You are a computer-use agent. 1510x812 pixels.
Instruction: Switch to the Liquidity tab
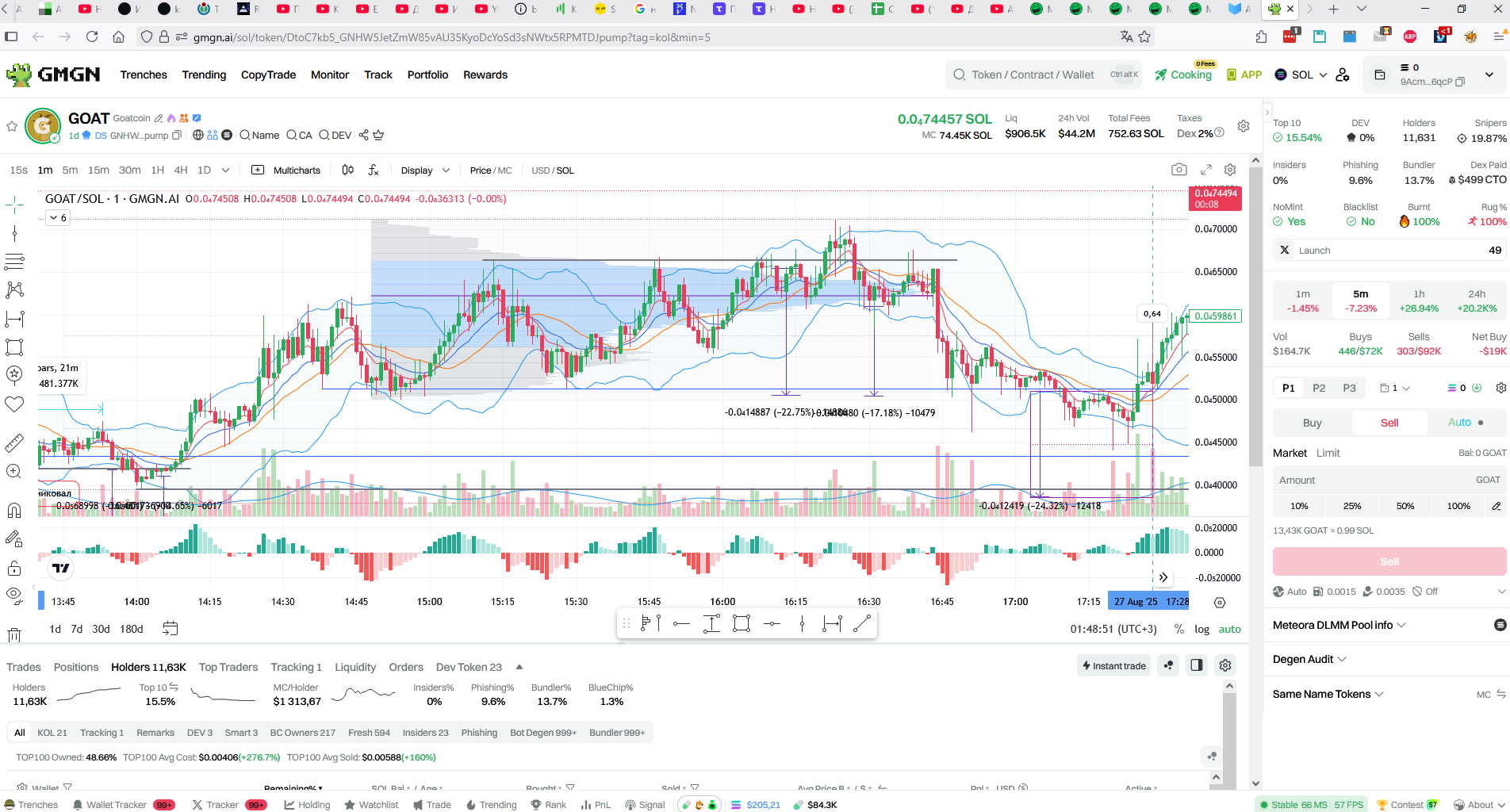355,667
